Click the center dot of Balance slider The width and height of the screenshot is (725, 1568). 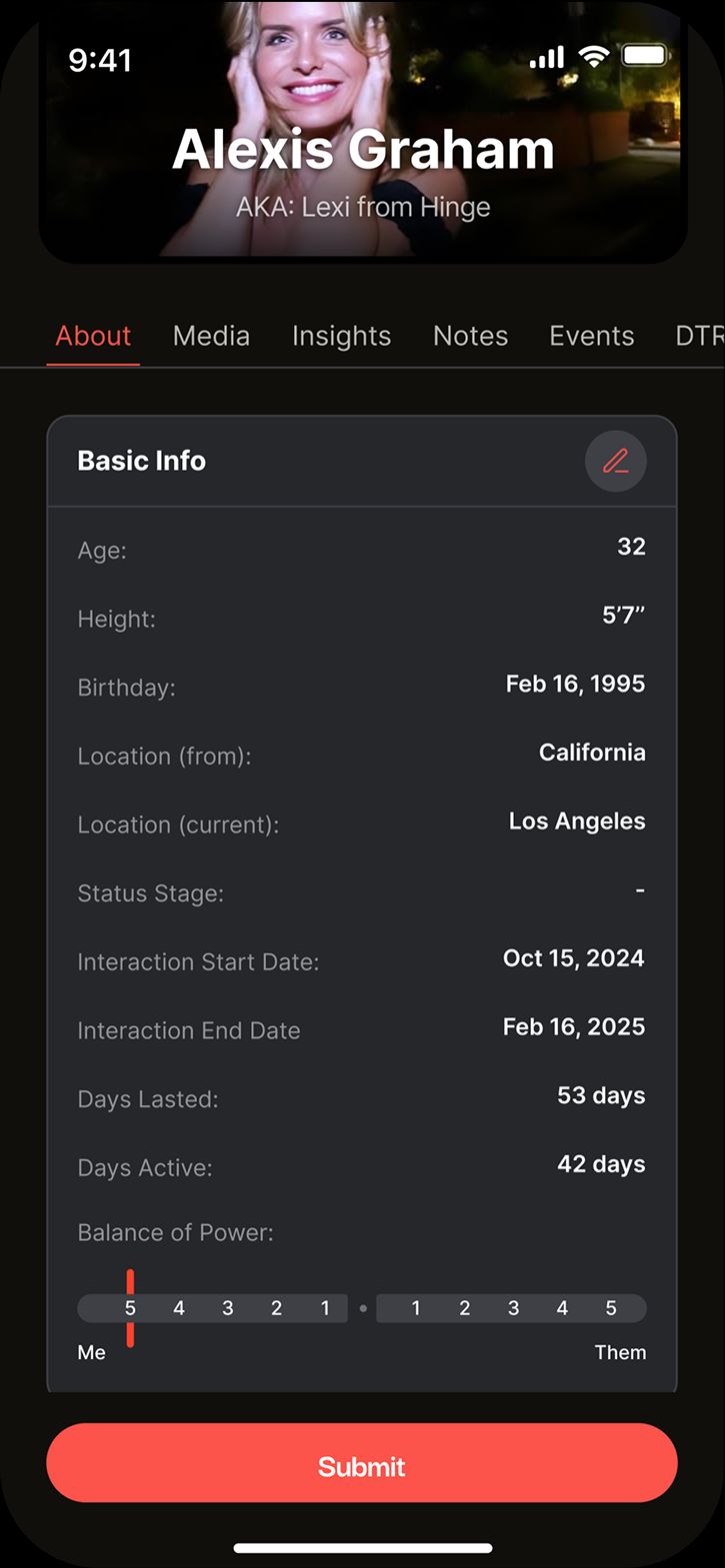(x=363, y=1308)
